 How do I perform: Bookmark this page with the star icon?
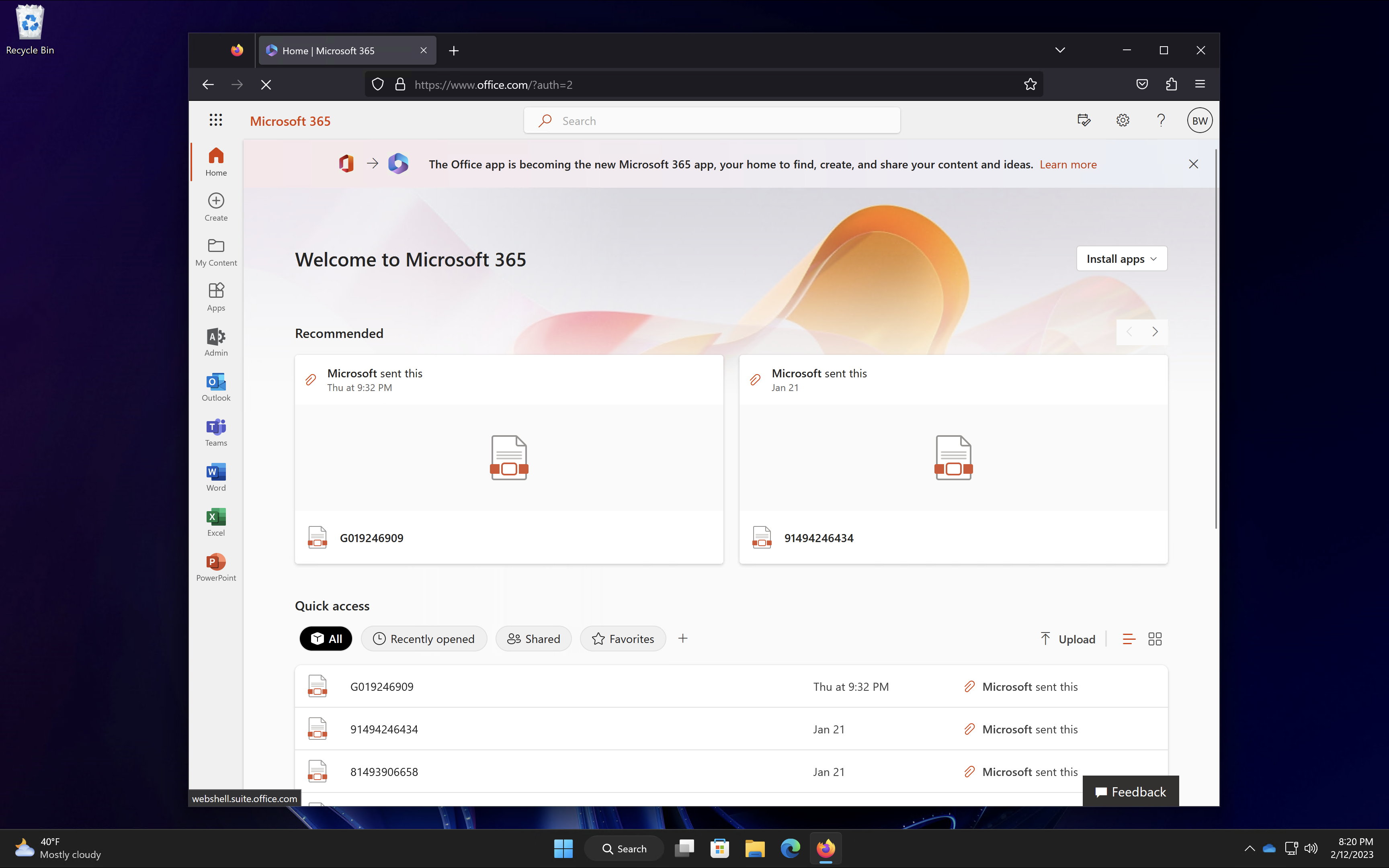coord(1030,84)
